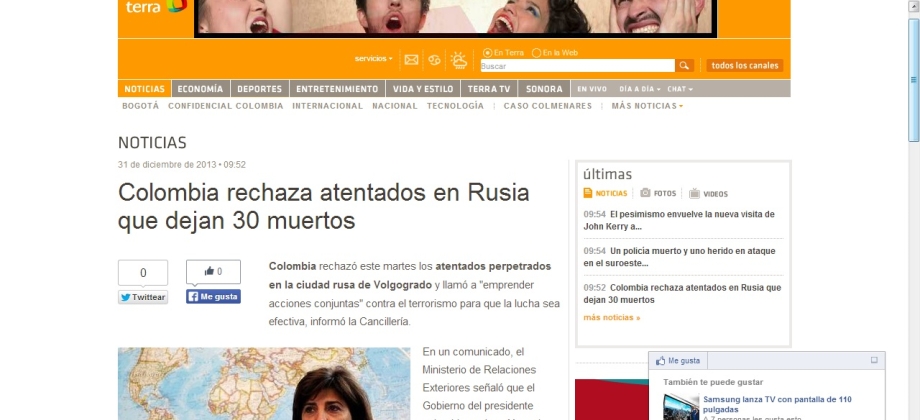Click the magnifier search button

pyautogui.click(x=684, y=66)
